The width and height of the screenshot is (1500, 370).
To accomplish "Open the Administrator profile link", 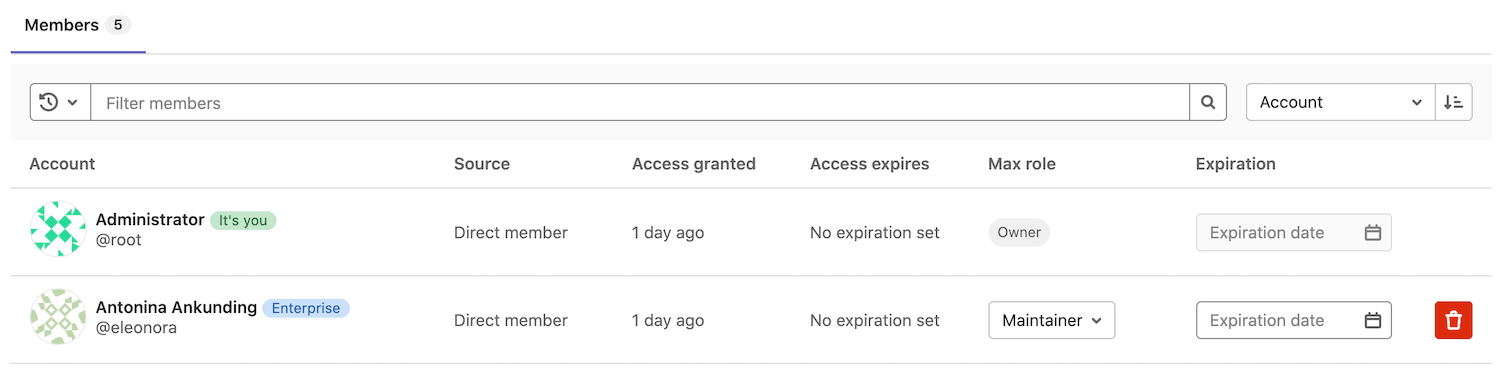I will point(150,219).
